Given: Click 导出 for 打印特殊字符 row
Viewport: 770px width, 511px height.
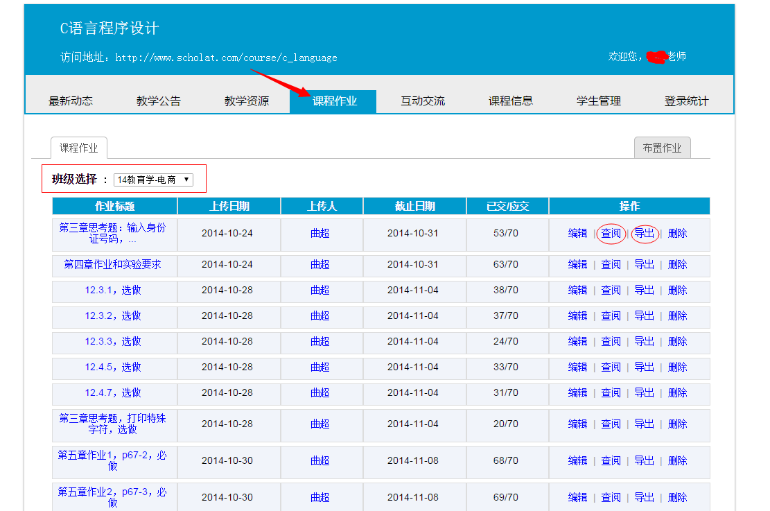Looking at the screenshot, I should 644,424.
